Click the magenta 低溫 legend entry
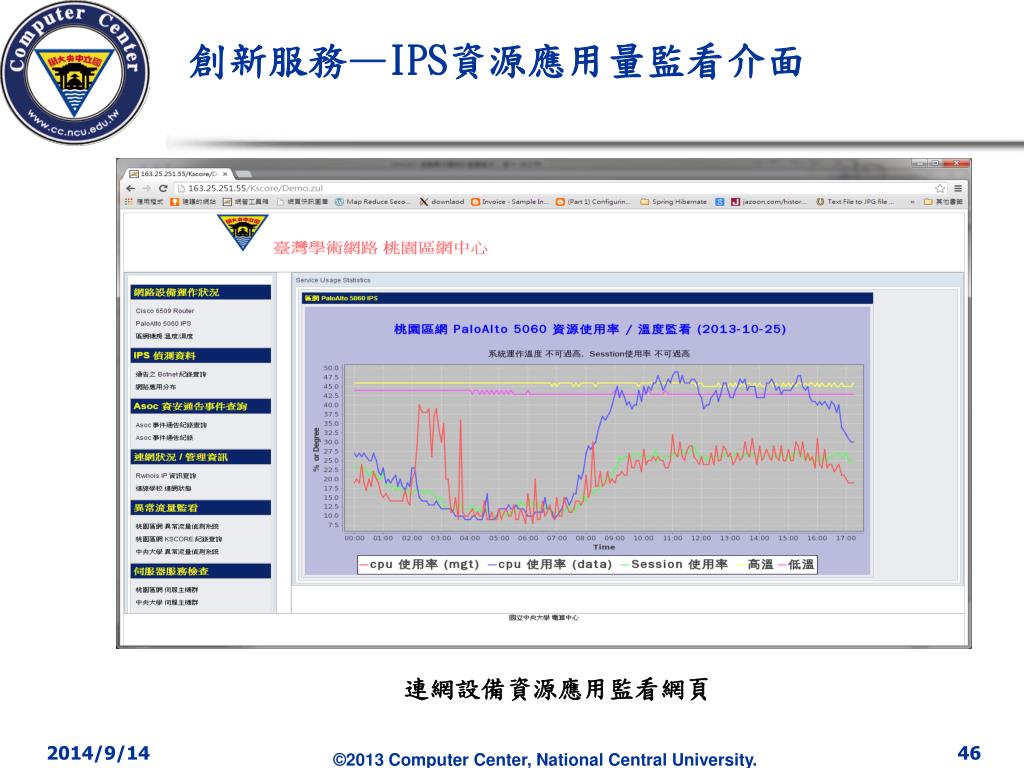Image resolution: width=1024 pixels, height=768 pixels. pyautogui.click(x=795, y=564)
